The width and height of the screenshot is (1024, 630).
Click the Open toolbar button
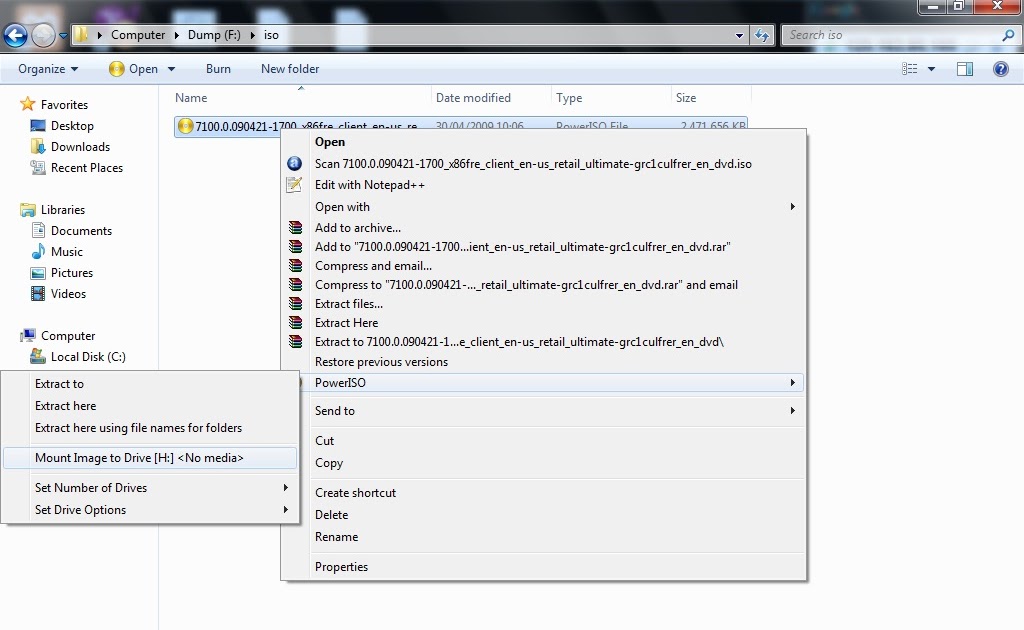[134, 69]
